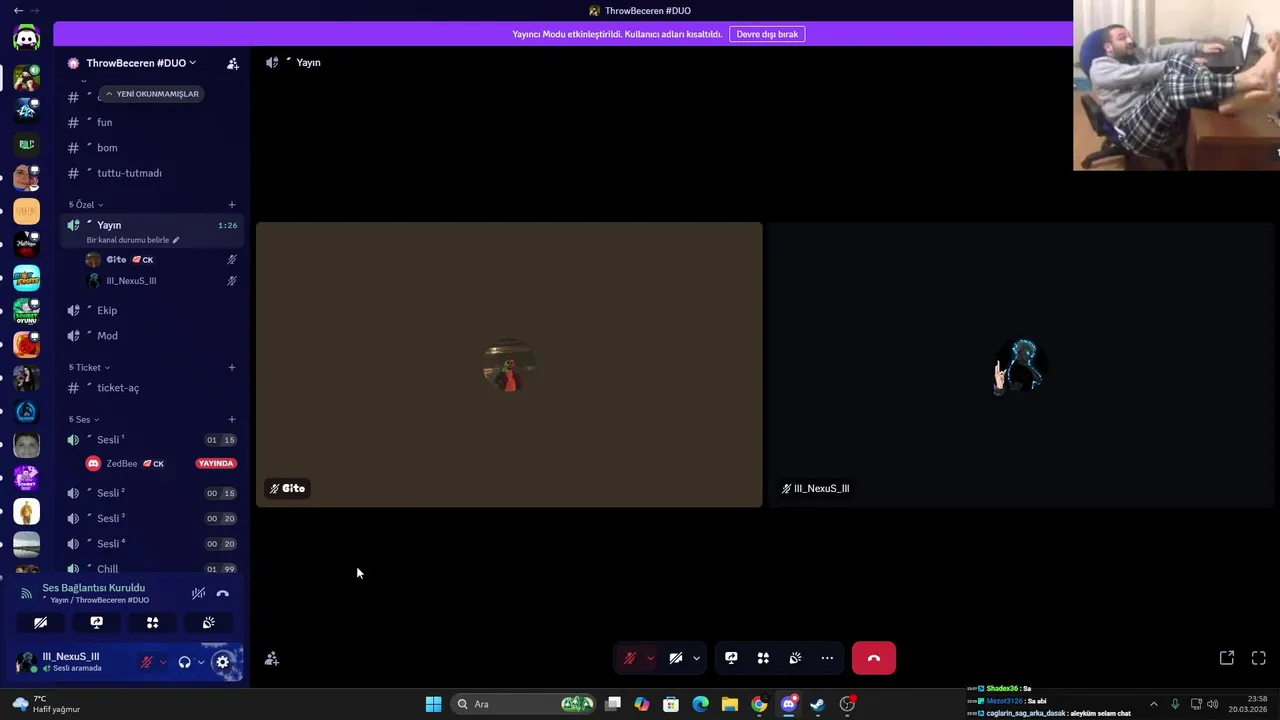Open soundboard from the call control bar
This screenshot has width=1280, height=720.
(795, 658)
